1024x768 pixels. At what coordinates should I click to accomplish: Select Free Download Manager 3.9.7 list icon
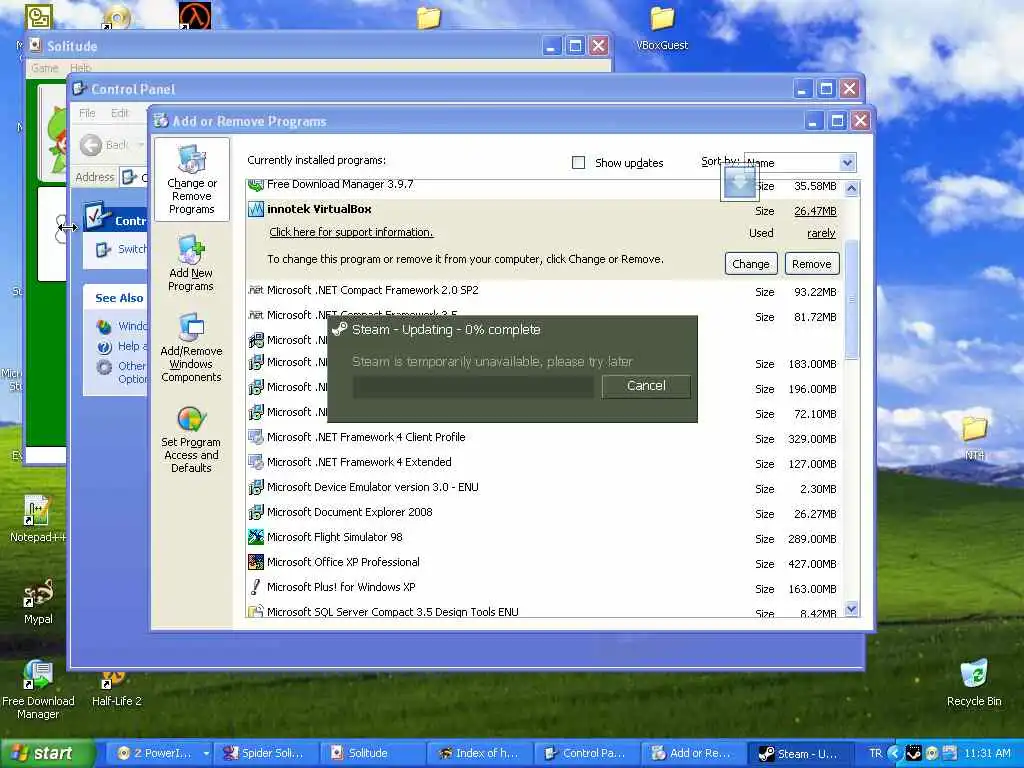256,185
